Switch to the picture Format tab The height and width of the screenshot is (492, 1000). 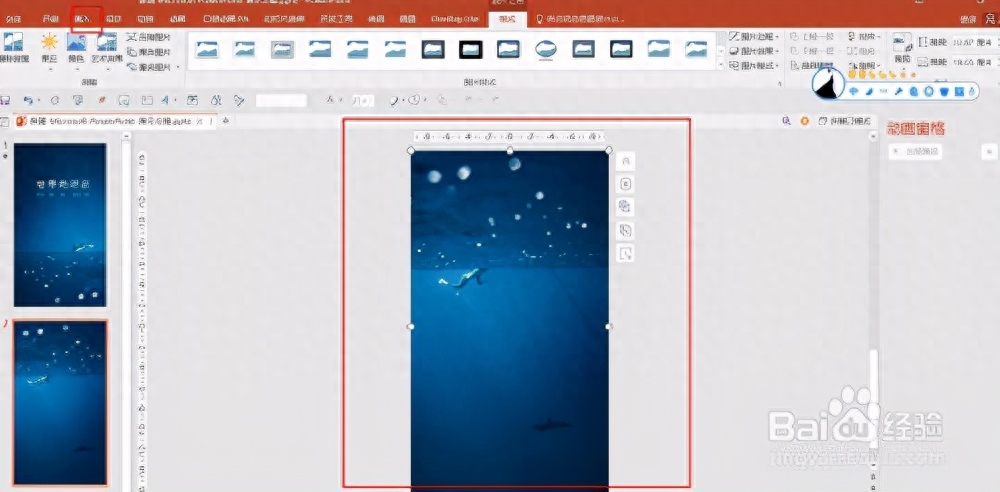point(508,19)
